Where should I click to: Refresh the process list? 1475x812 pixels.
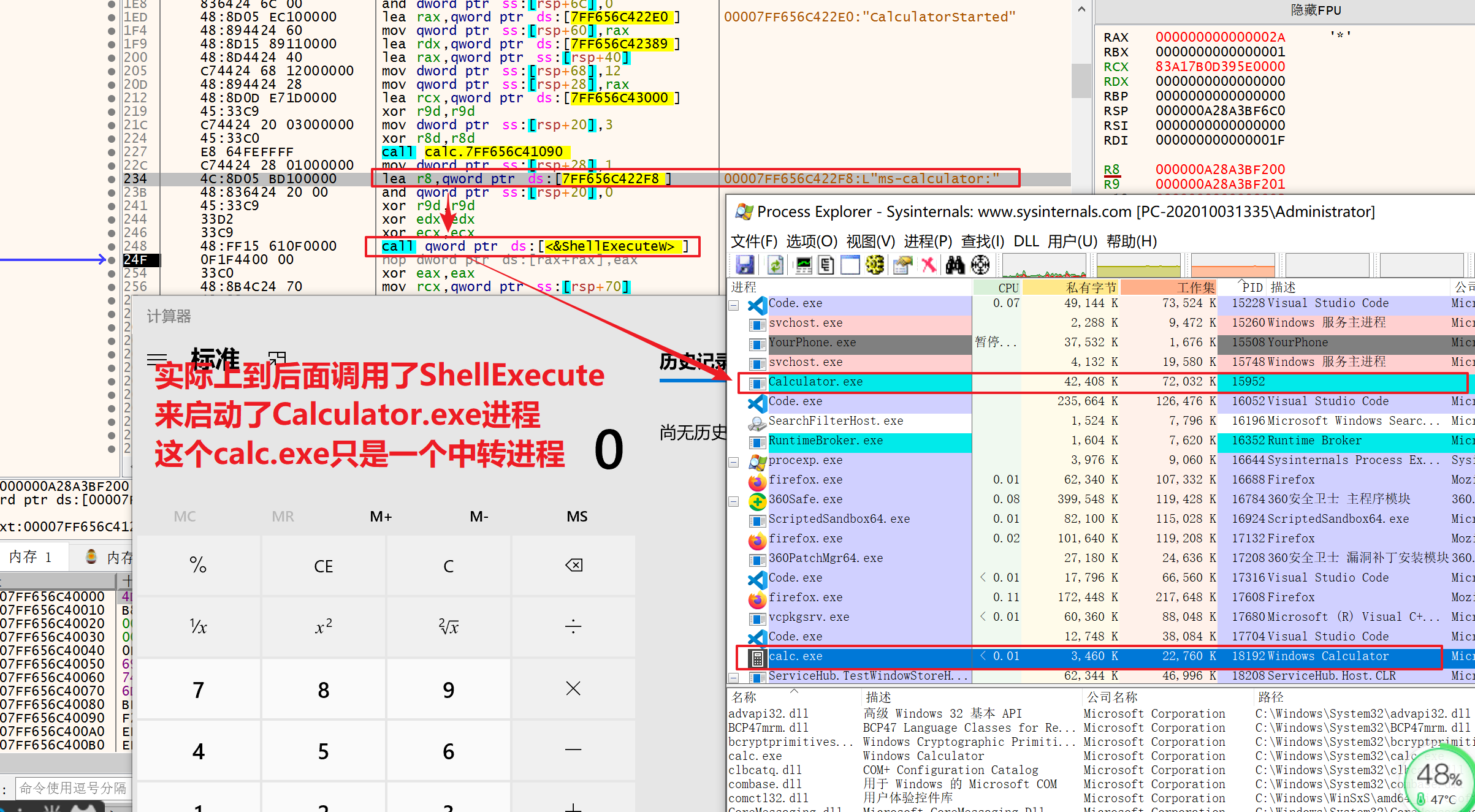(774, 264)
